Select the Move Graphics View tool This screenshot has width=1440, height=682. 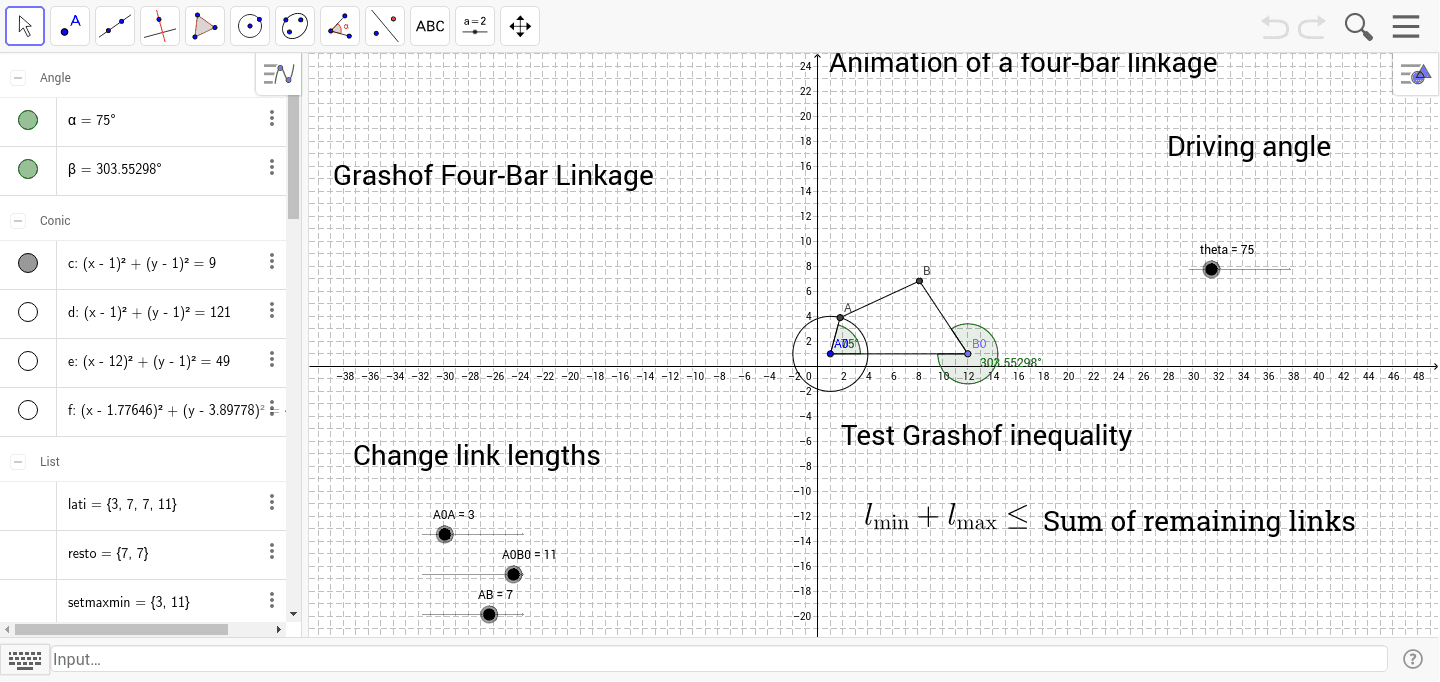pos(520,26)
